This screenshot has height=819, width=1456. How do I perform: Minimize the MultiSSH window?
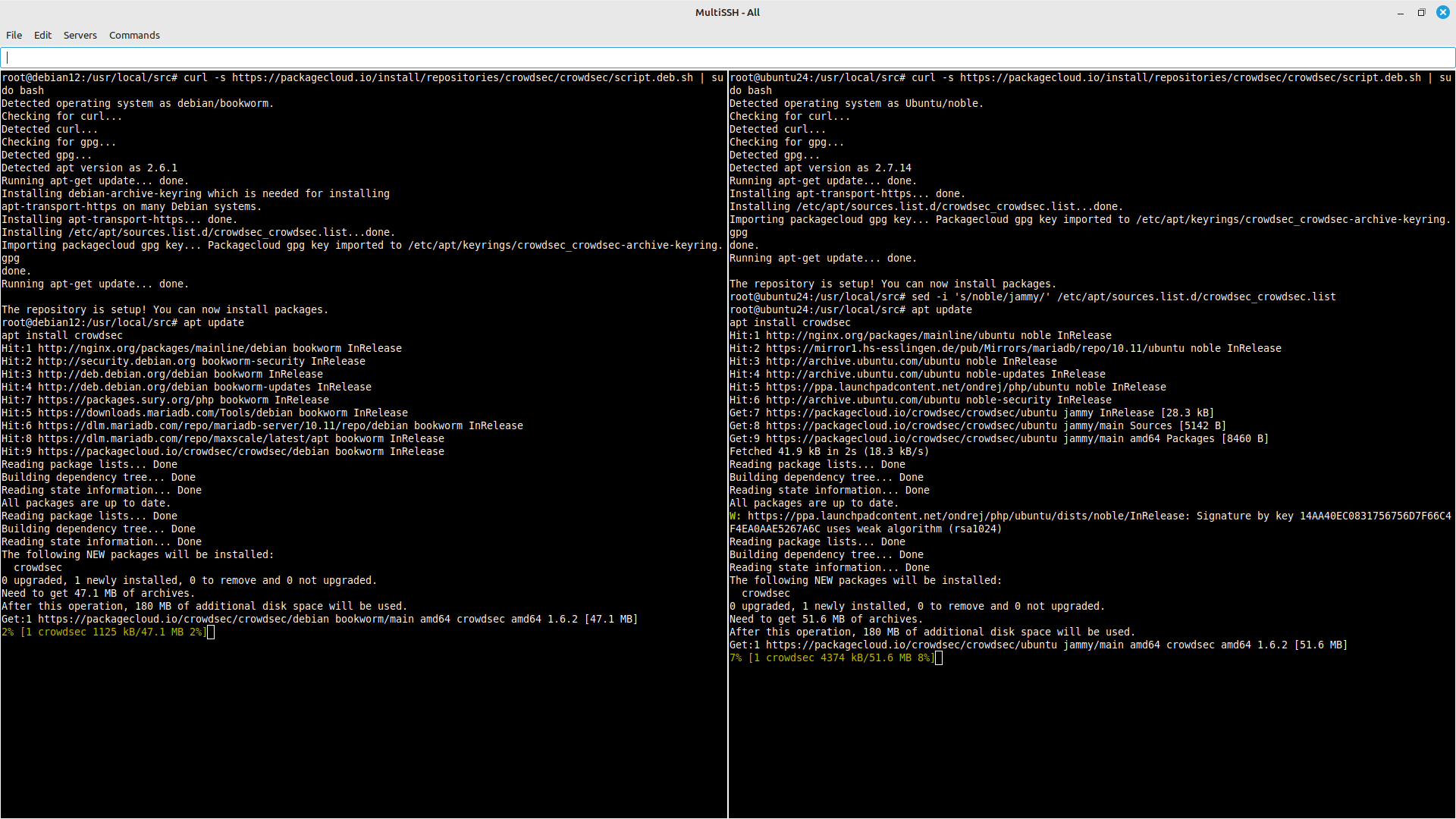pos(1400,12)
